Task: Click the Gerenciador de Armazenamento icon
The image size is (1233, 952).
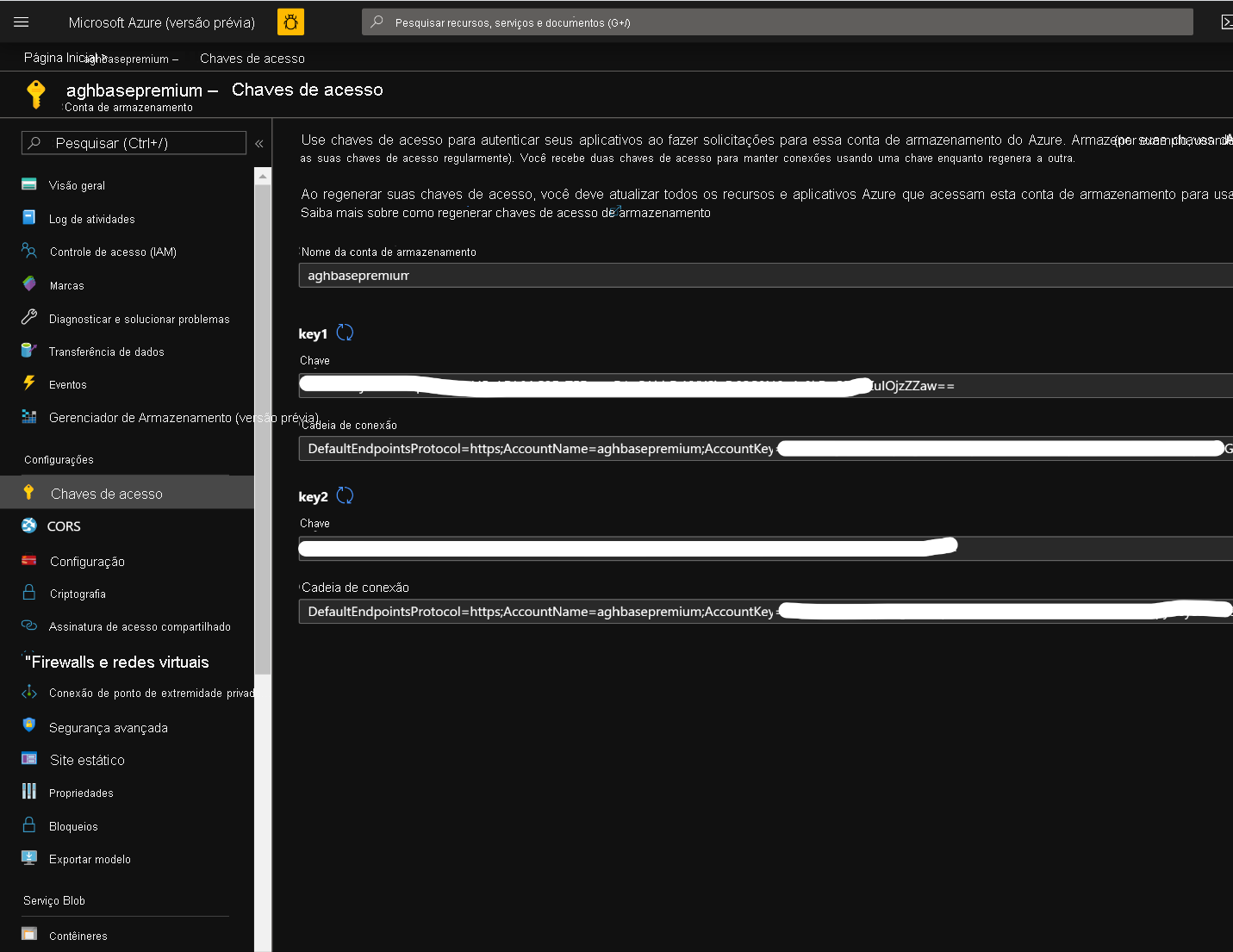Action: (29, 417)
